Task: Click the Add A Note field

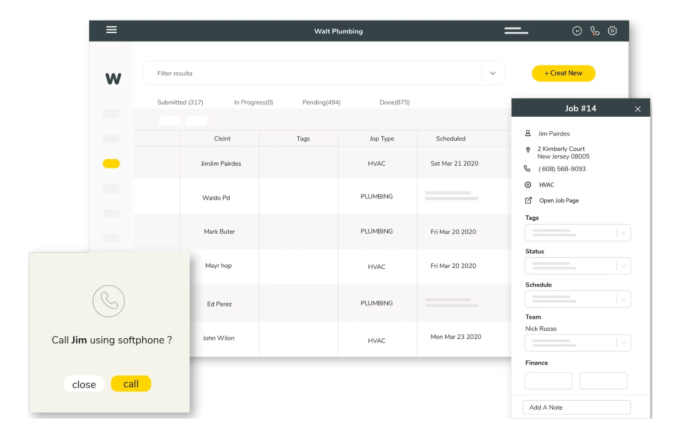Action: click(577, 407)
